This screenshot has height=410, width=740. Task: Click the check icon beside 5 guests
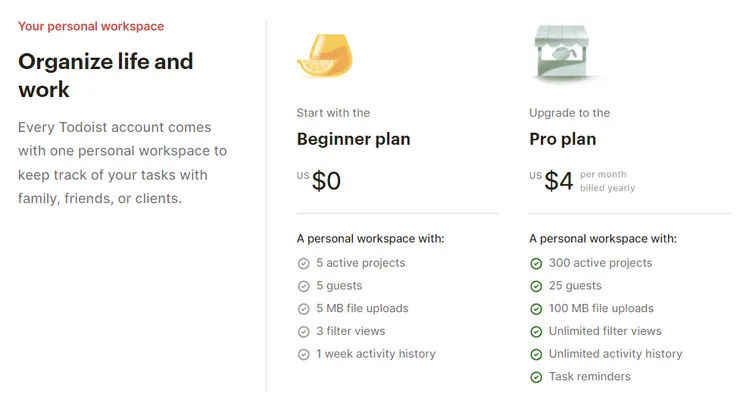304,286
